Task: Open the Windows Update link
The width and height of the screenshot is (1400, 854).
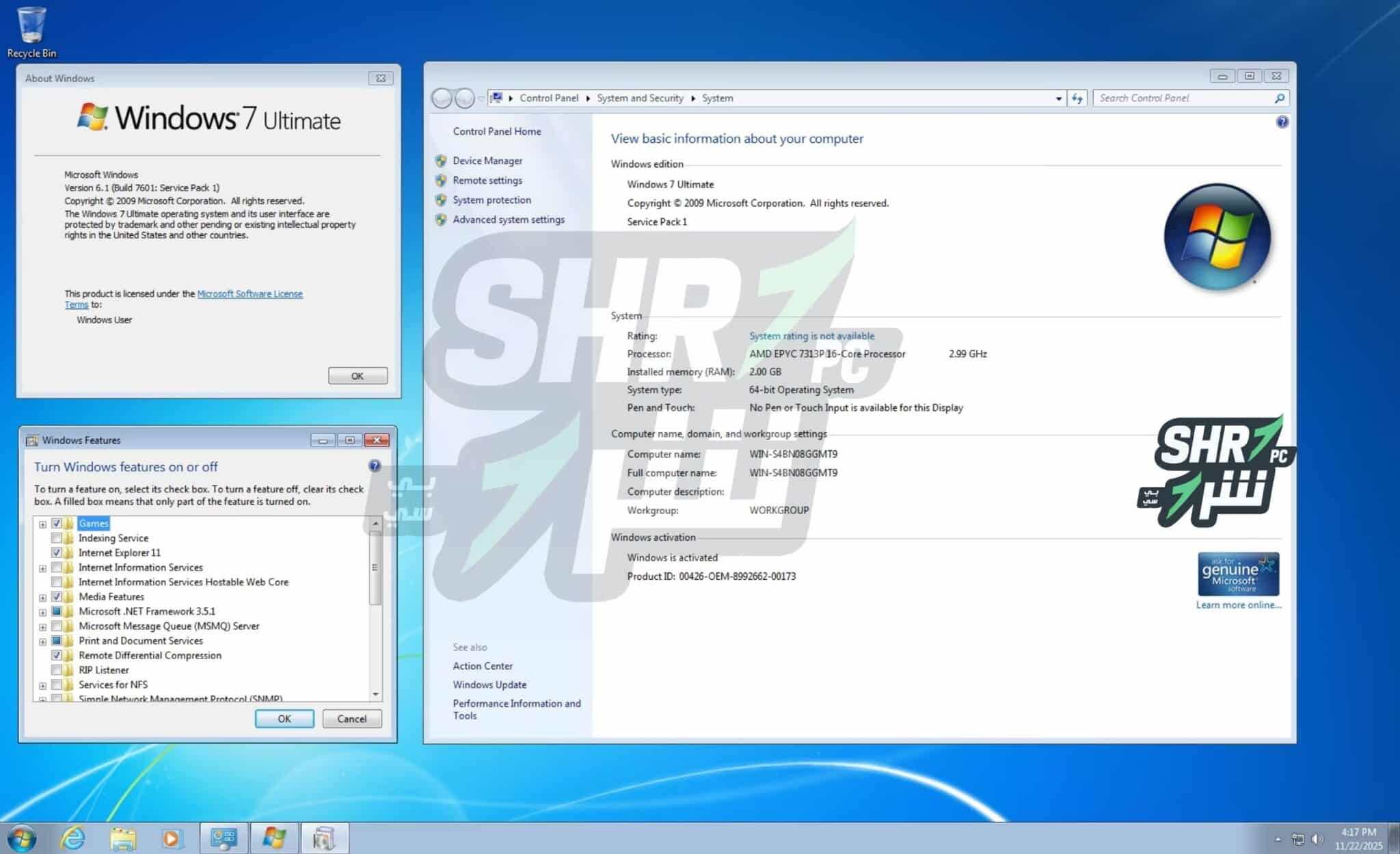Action: 489,684
